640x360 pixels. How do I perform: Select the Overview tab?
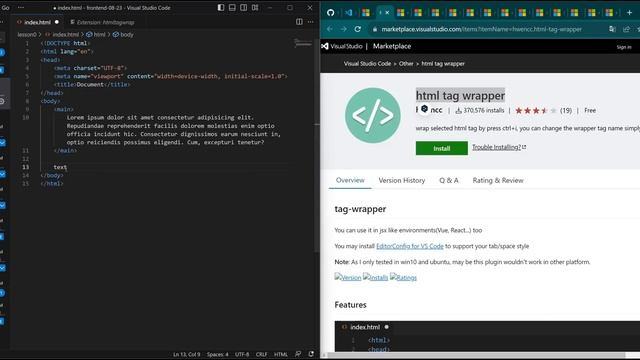pyautogui.click(x=350, y=180)
